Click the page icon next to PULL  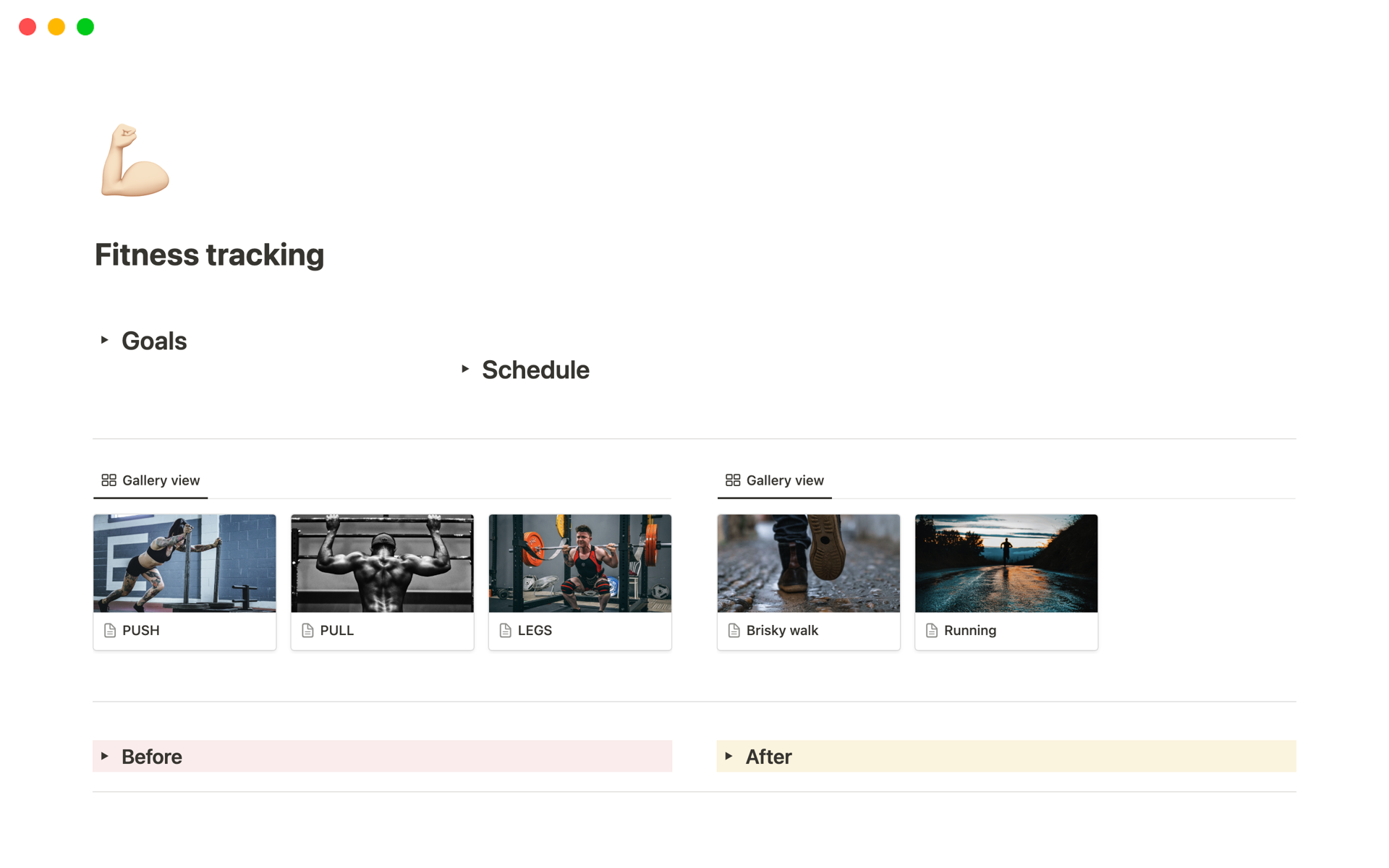(307, 631)
